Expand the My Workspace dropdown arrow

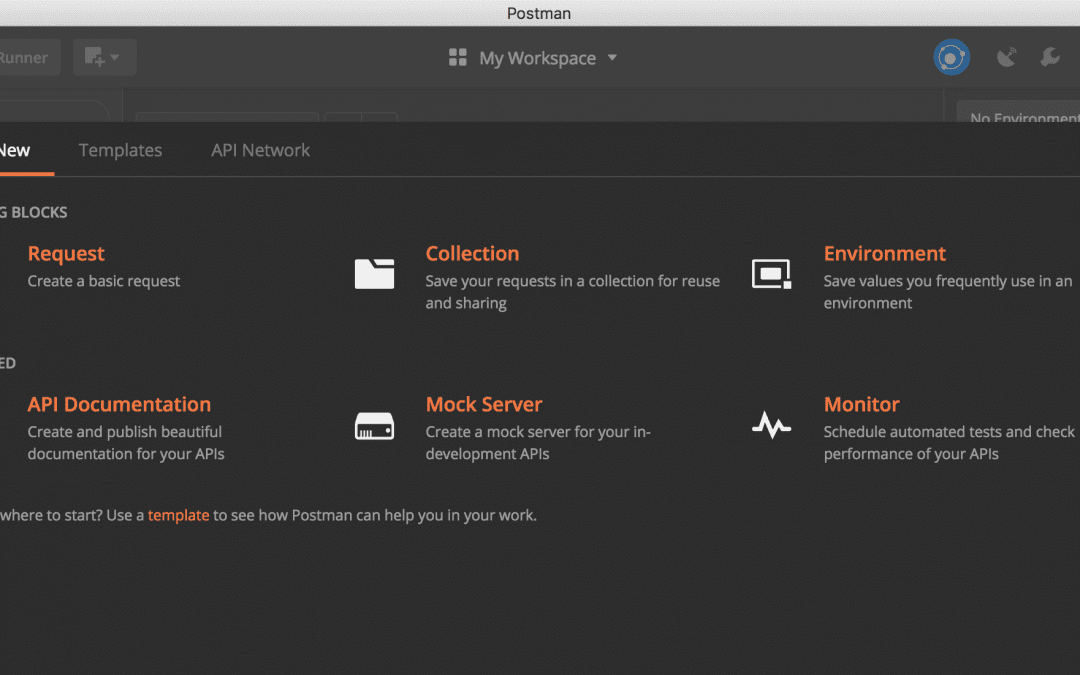(612, 58)
